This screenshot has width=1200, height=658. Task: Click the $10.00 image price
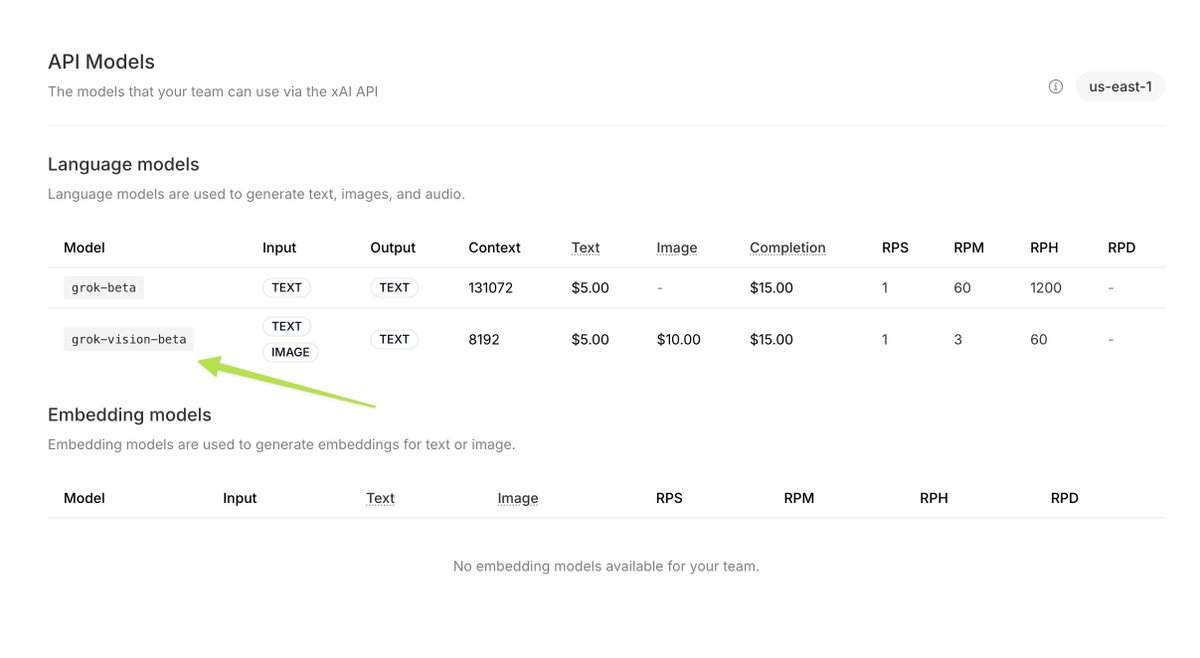click(679, 340)
